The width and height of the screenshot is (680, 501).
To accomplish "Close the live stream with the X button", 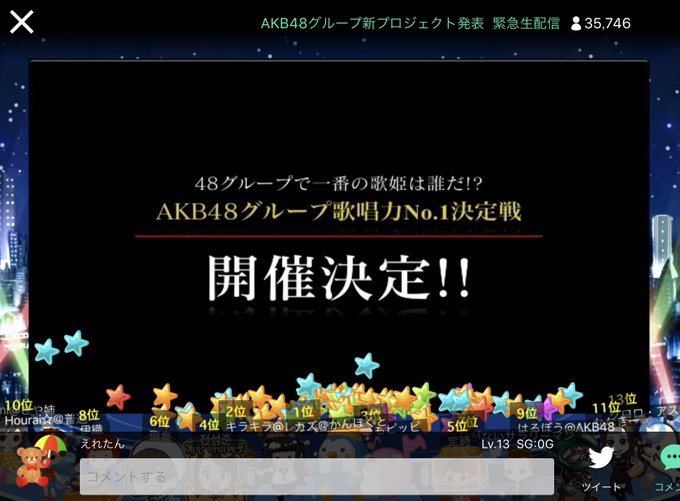I will coord(21,22).
